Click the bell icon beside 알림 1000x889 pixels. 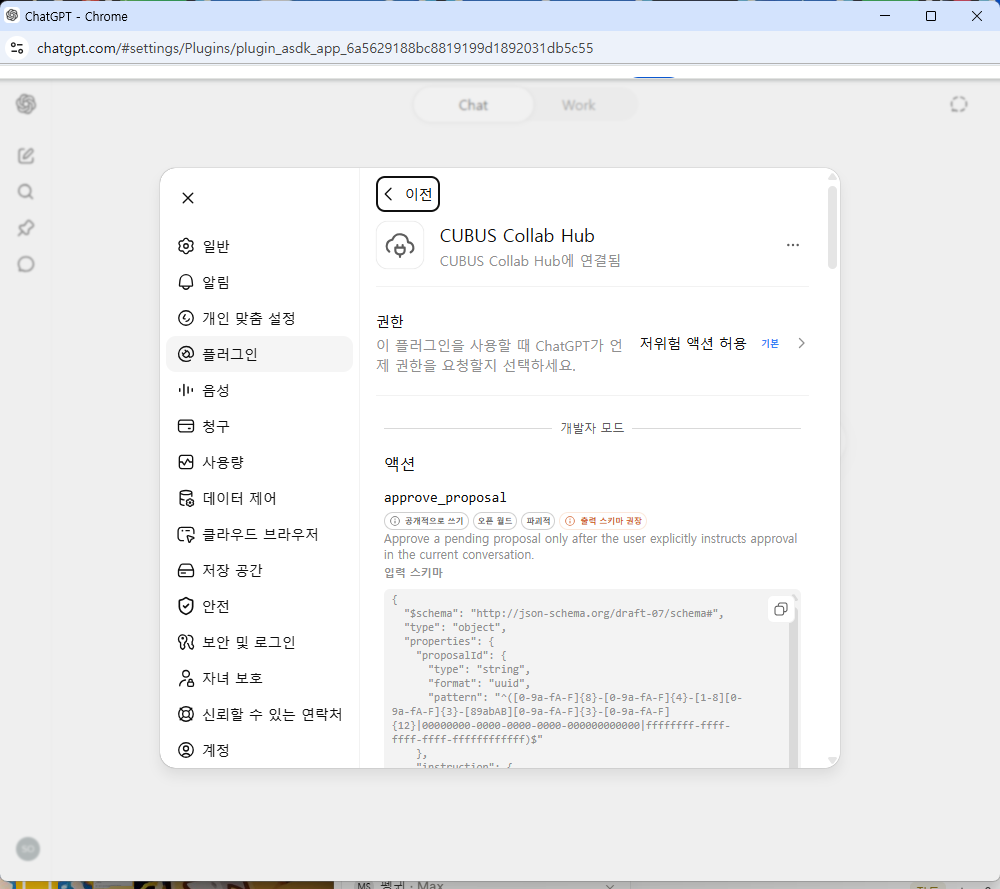[x=186, y=282]
